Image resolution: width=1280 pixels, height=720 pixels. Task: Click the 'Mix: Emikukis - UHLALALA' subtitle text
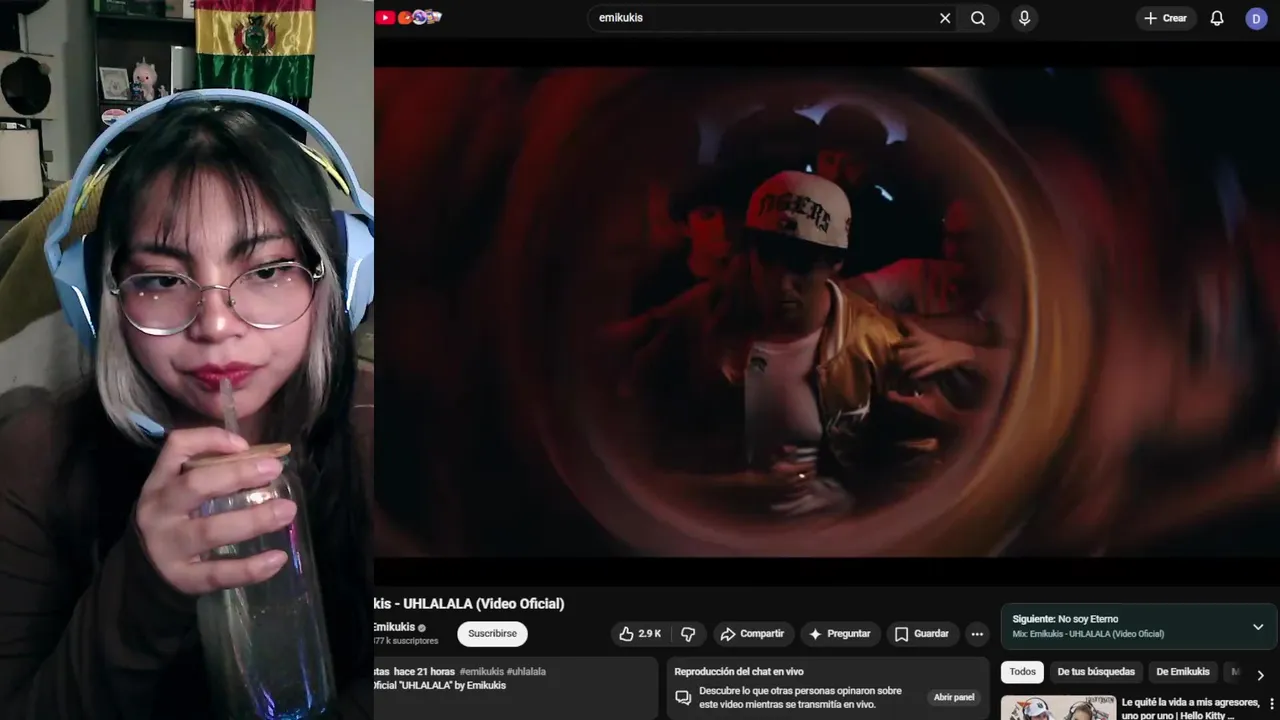(1088, 634)
